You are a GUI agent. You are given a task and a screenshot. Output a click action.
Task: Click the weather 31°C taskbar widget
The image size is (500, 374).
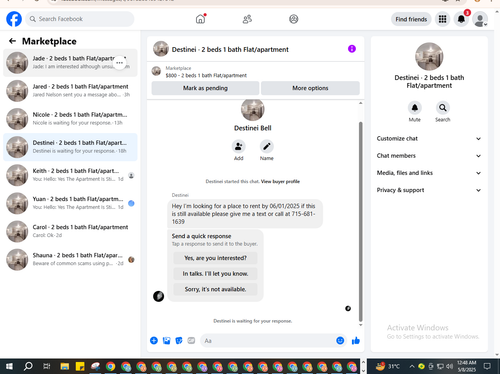388,366
